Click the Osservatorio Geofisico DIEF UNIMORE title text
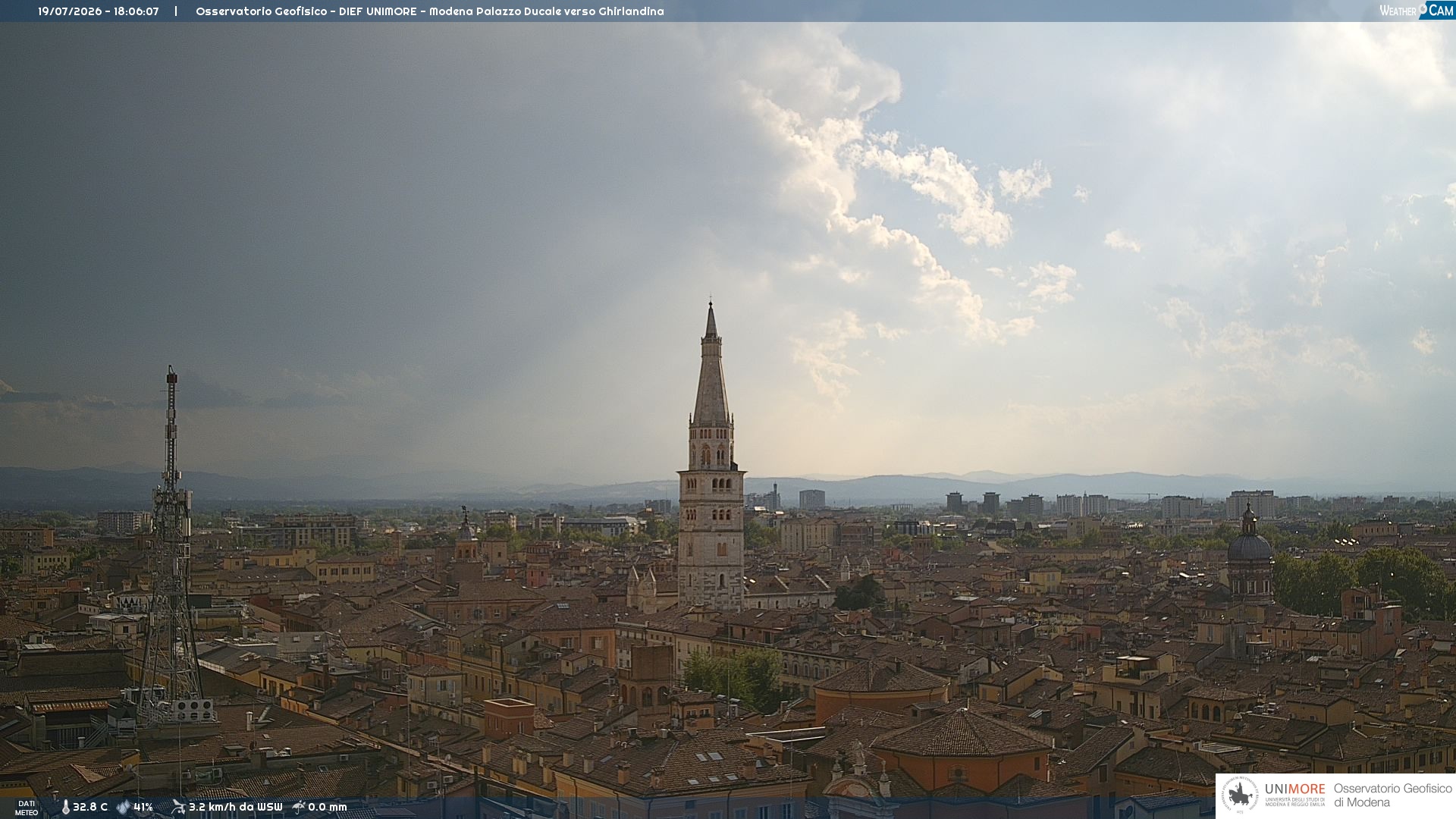The image size is (1456, 819). 430,11
